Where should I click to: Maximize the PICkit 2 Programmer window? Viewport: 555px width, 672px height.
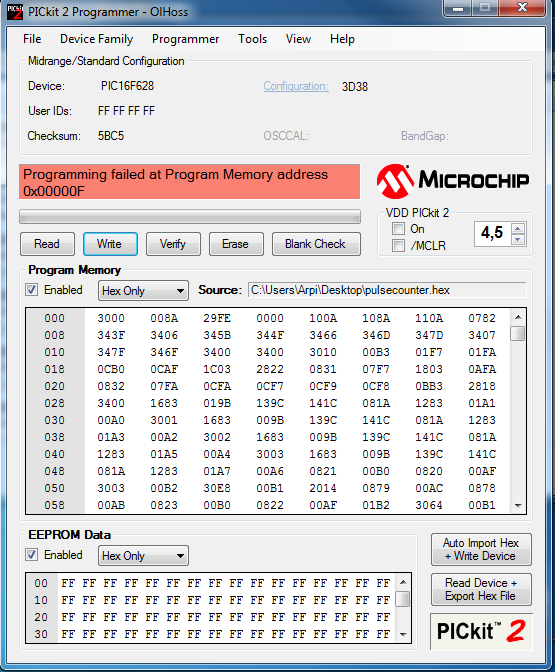point(485,8)
